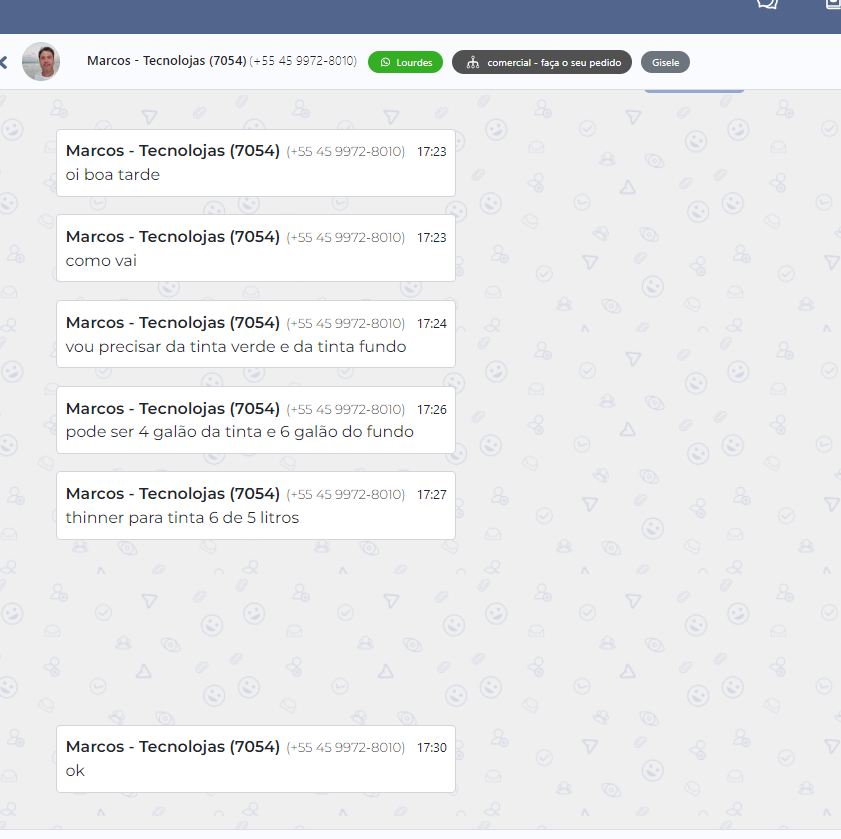Click the '4 galão da tinta' message text
The image size is (841, 839).
point(239,432)
